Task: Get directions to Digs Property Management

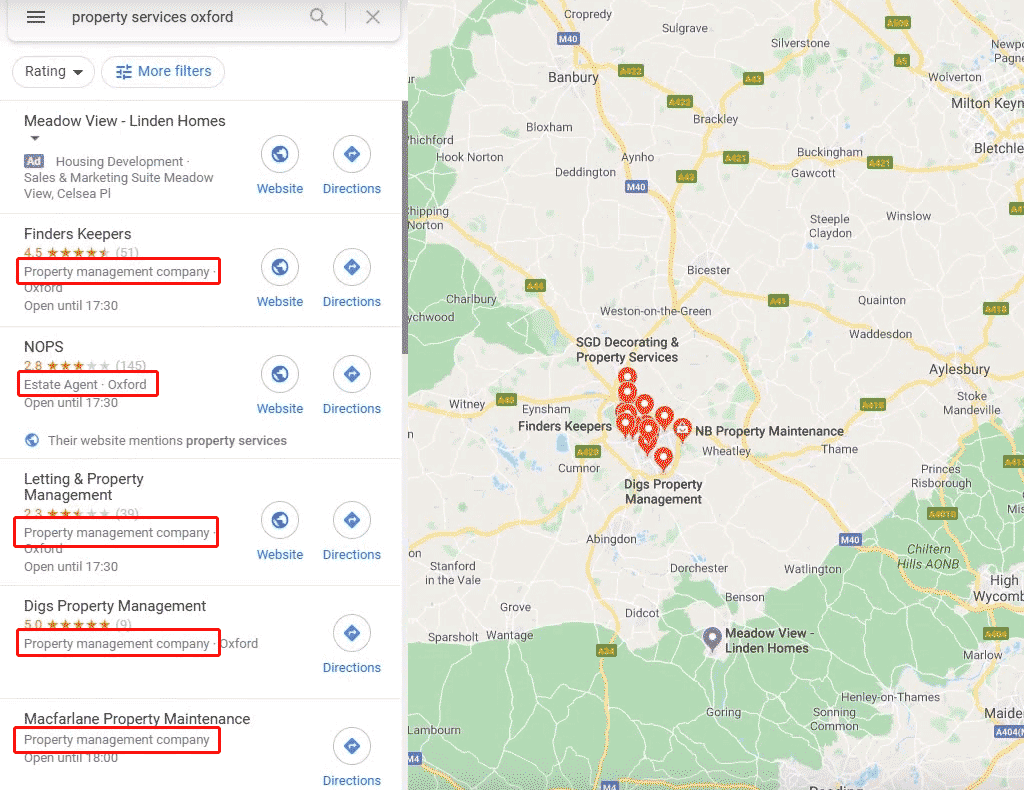Action: [x=351, y=634]
